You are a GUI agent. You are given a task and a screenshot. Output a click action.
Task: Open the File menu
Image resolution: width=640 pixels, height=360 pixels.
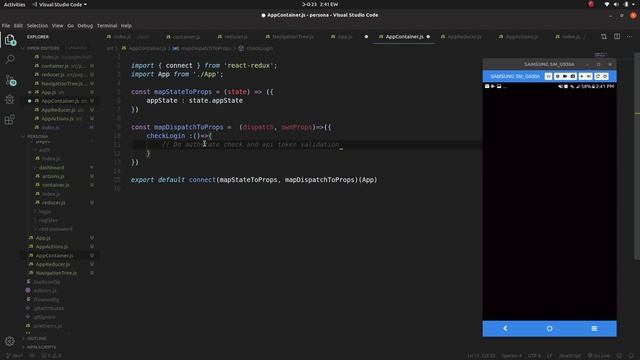pos(6,26)
